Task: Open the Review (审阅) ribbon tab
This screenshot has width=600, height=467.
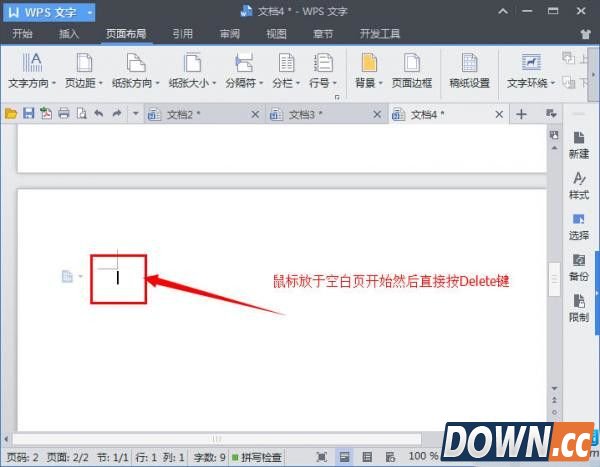Action: click(x=230, y=34)
